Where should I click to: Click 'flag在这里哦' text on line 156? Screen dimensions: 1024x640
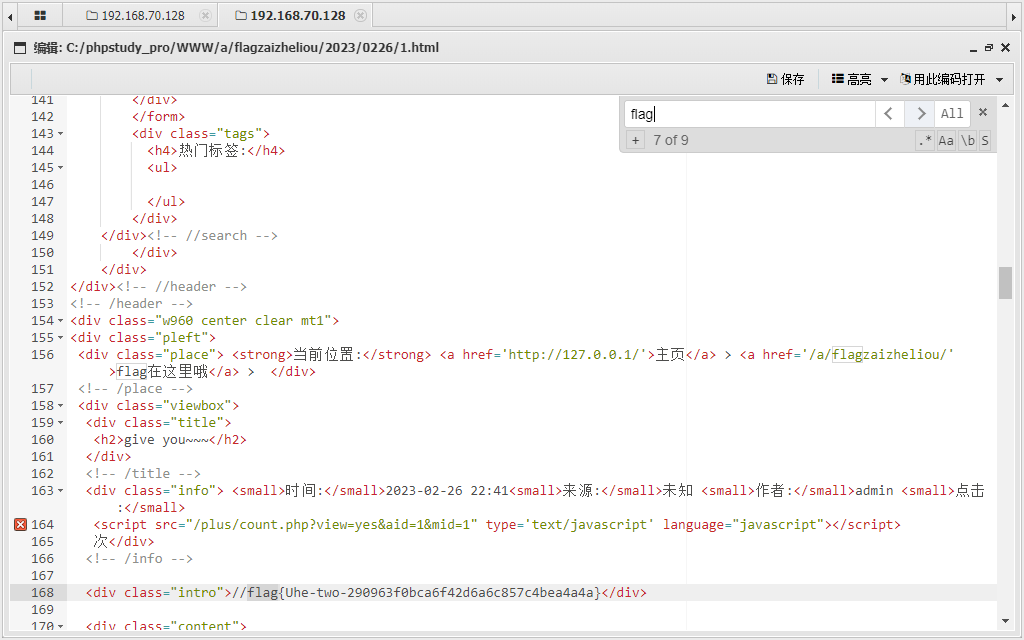162,372
